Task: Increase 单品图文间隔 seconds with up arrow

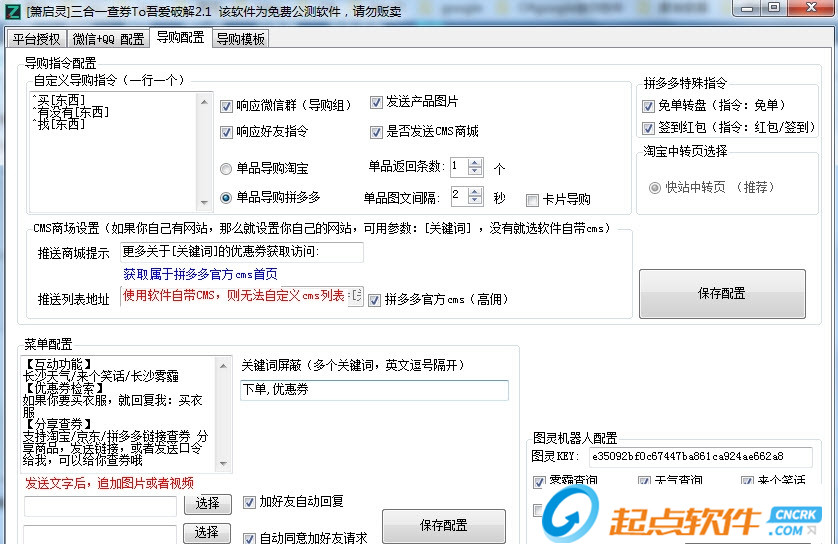Action: pyautogui.click(x=475, y=191)
